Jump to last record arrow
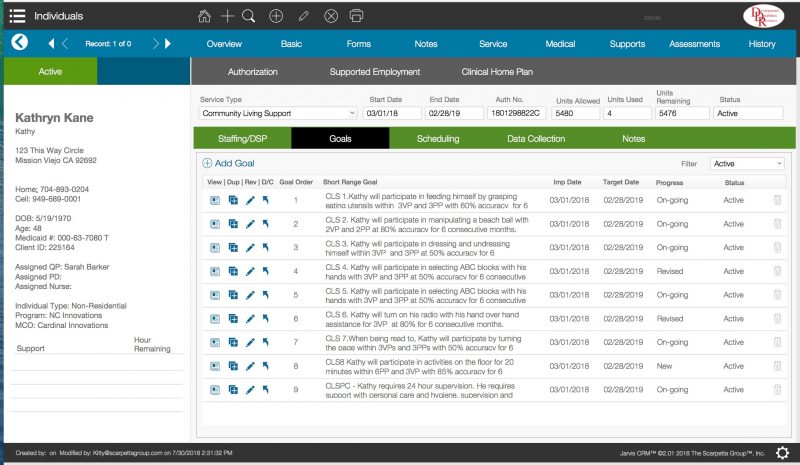Screen dimensions: 800x465 coord(168,43)
